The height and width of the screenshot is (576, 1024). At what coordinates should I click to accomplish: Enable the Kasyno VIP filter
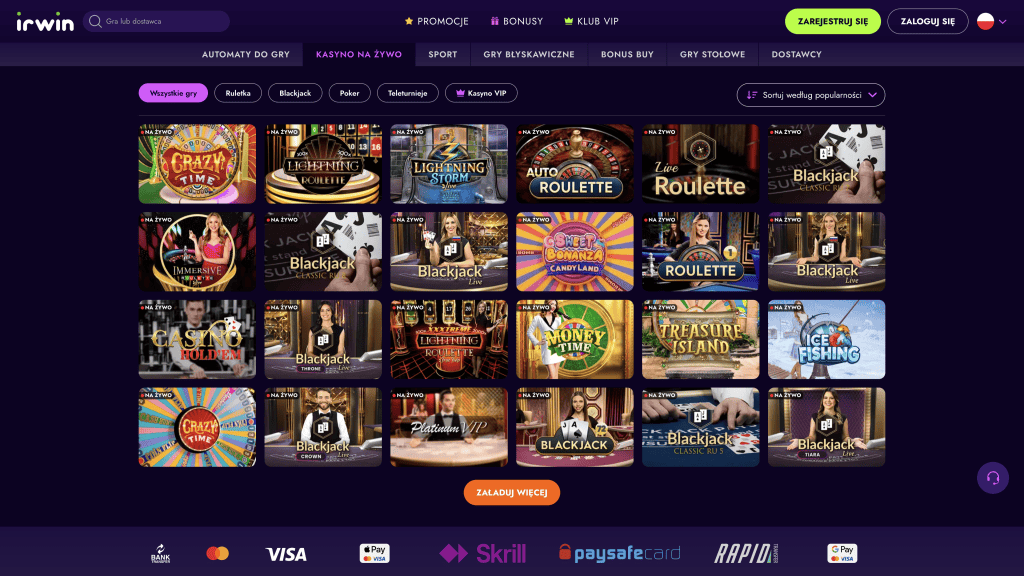click(x=481, y=93)
